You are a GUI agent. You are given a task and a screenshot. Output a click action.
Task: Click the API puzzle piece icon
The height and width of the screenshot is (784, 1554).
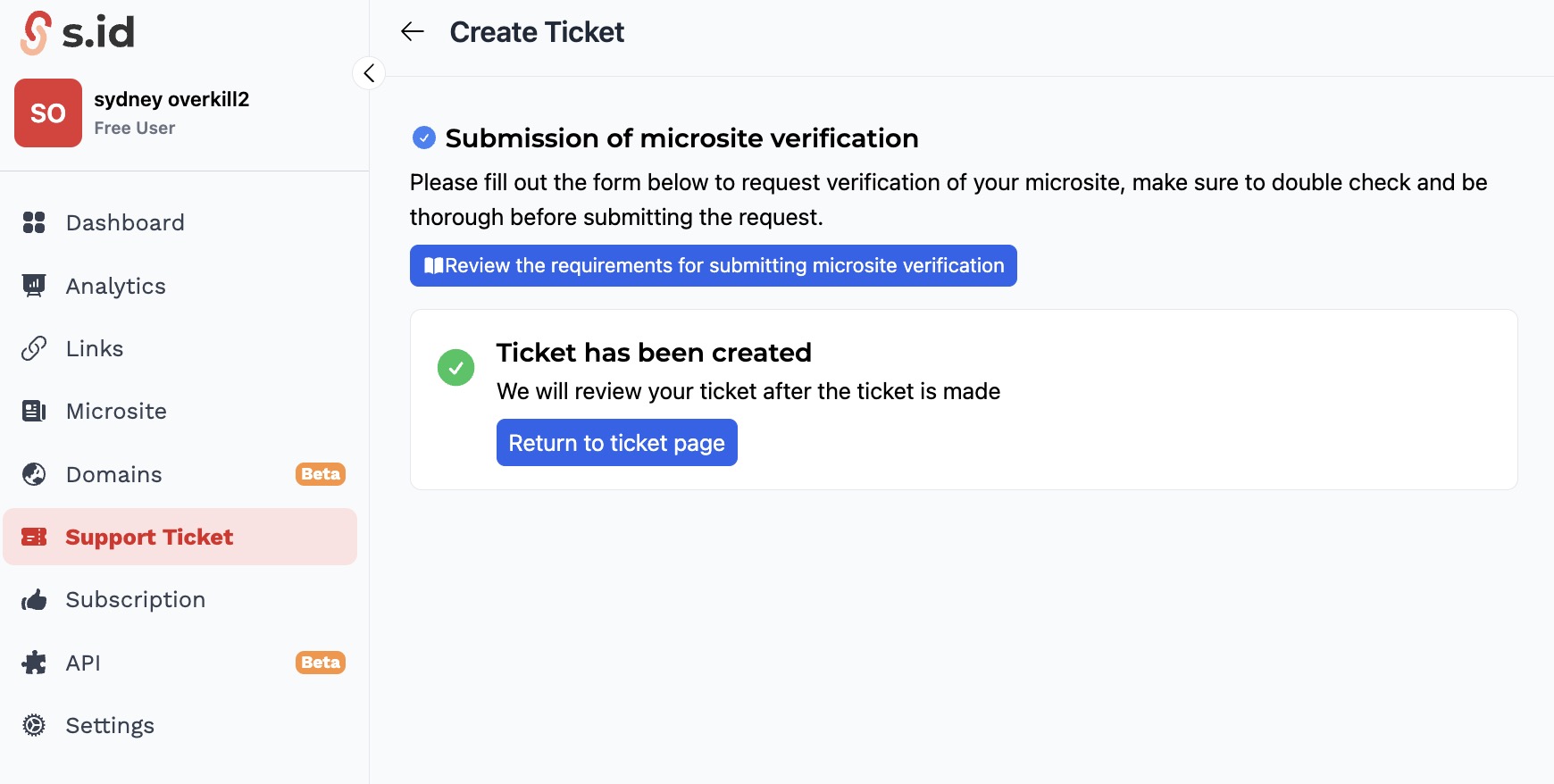point(34,663)
